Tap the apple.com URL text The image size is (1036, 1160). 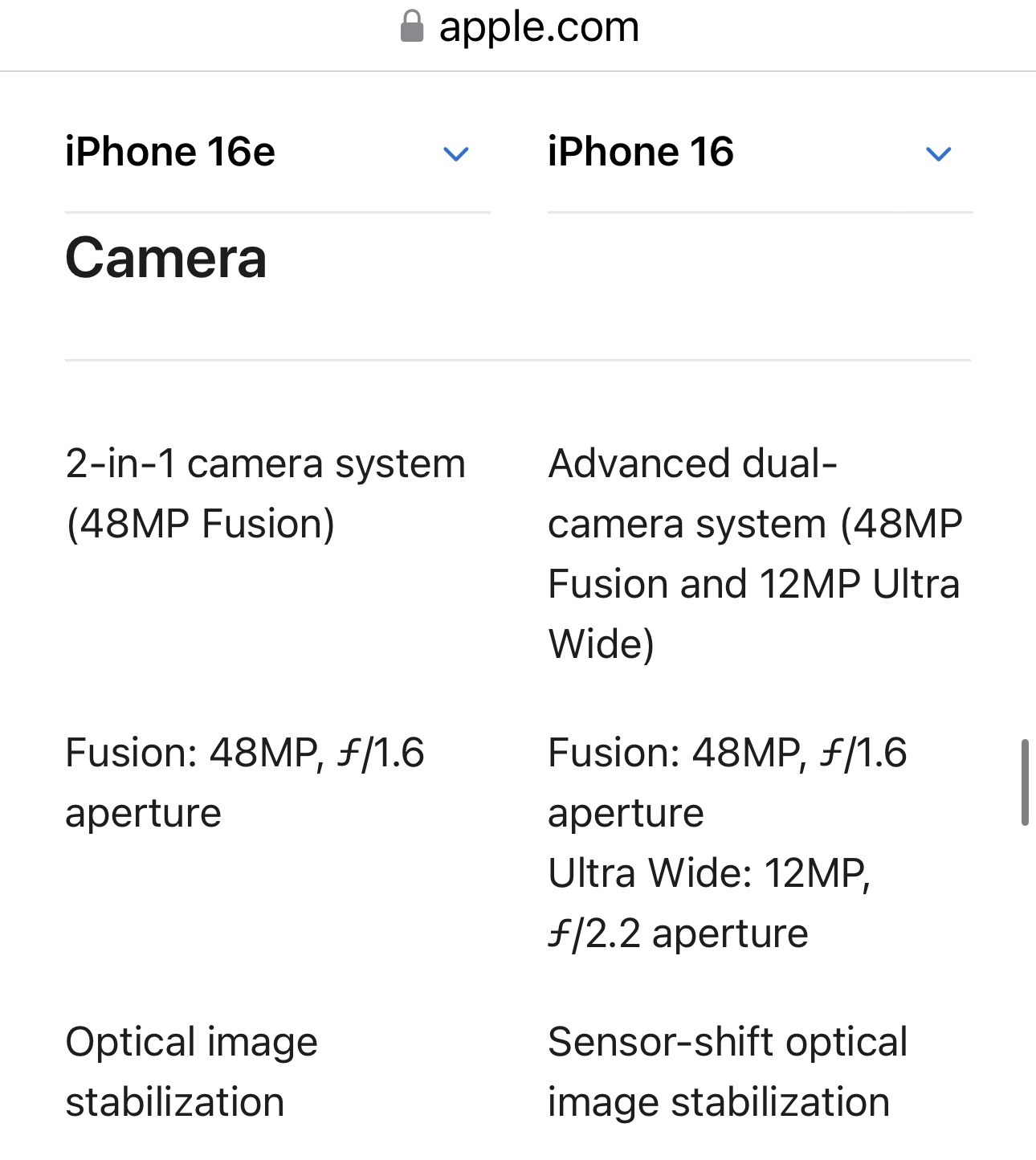click(539, 27)
